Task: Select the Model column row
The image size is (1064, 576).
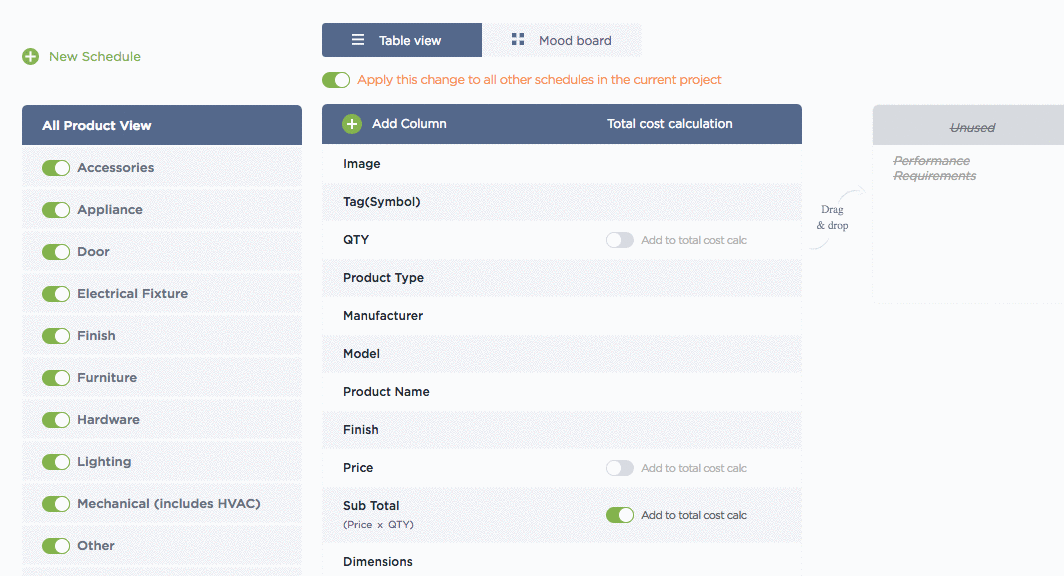Action: (562, 353)
